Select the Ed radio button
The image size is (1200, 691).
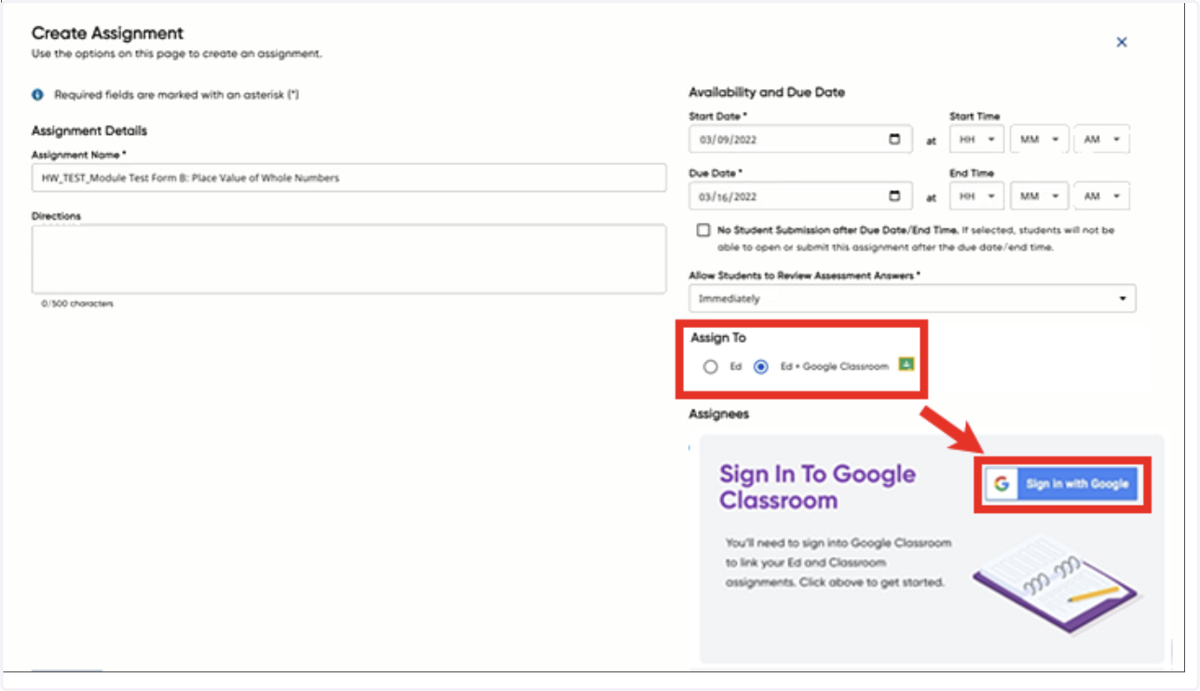point(710,367)
